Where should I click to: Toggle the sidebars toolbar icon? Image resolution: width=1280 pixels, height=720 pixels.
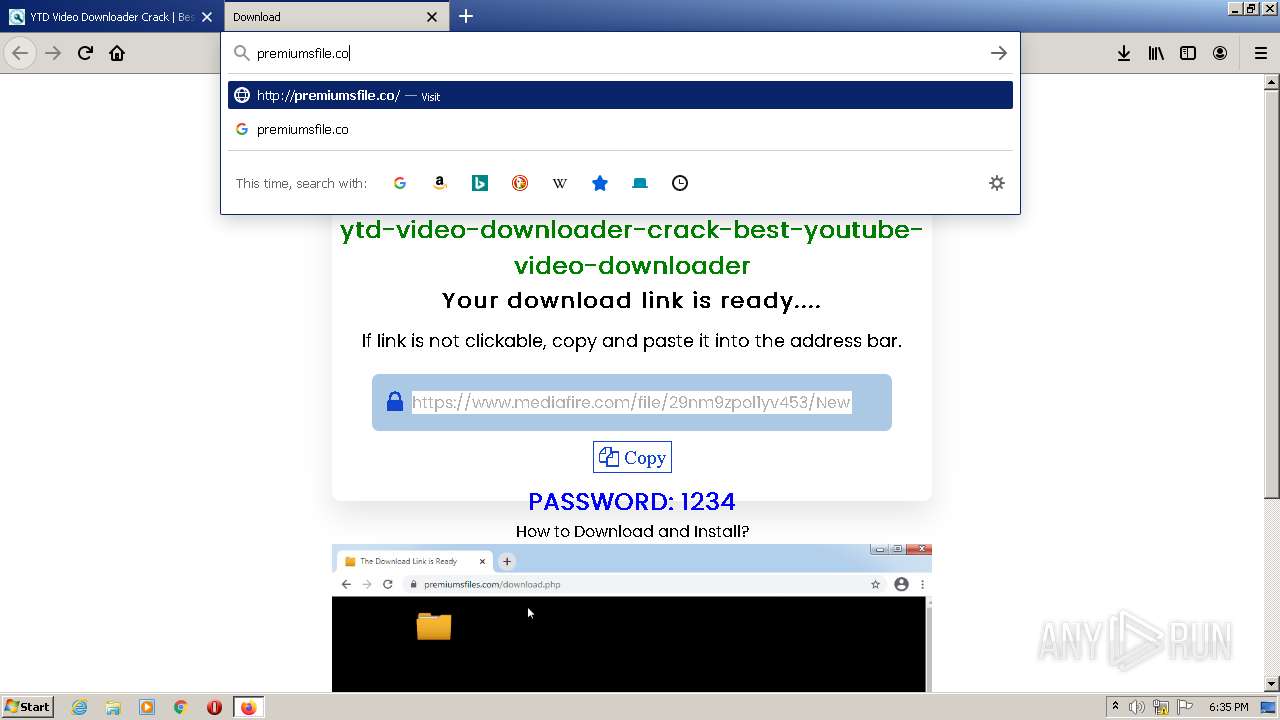1188,53
